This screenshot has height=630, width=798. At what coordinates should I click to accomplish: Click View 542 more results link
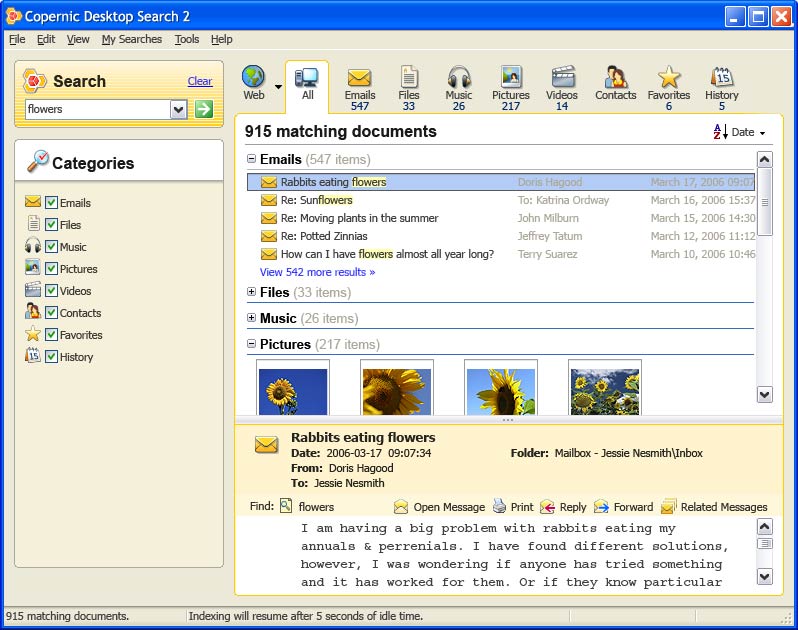point(317,272)
